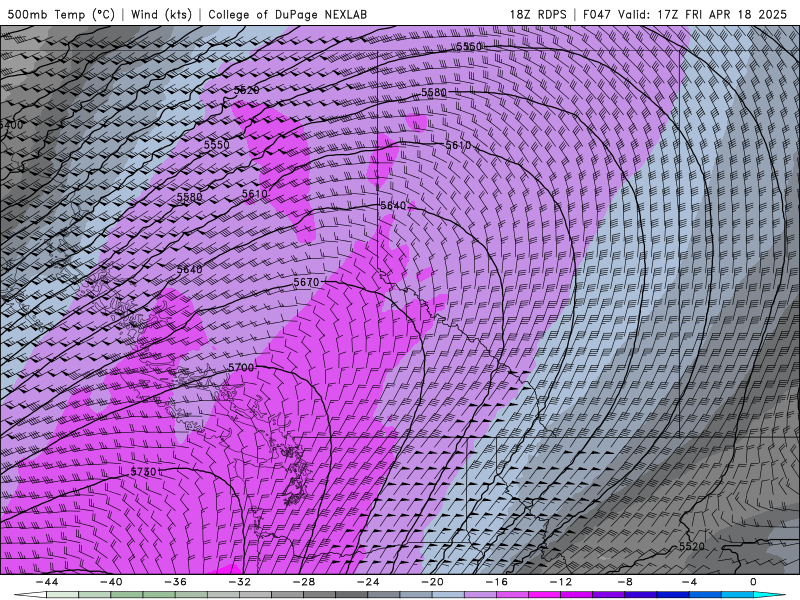The height and width of the screenshot is (600, 800).
Task: Click the 5610 contour label next to the left-side 5580
Action: pyautogui.click(x=255, y=194)
